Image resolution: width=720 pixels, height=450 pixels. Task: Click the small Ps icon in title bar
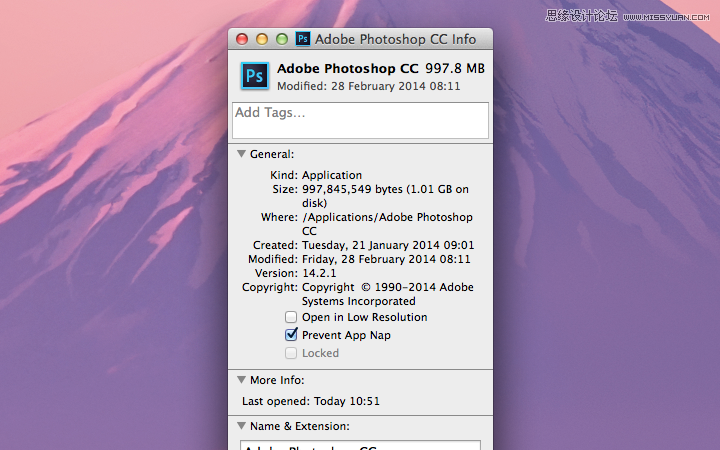click(x=303, y=39)
